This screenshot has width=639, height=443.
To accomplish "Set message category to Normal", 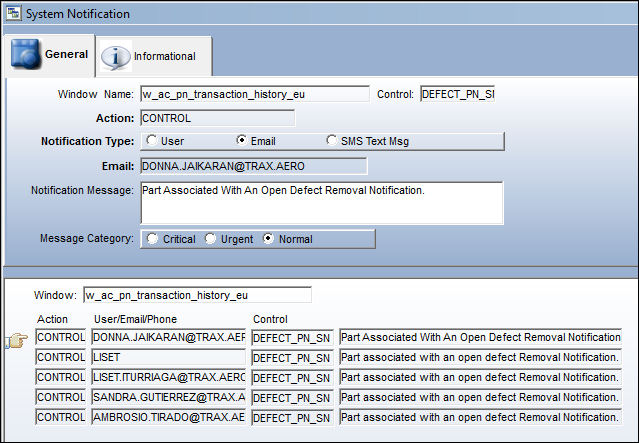I will (x=268, y=238).
